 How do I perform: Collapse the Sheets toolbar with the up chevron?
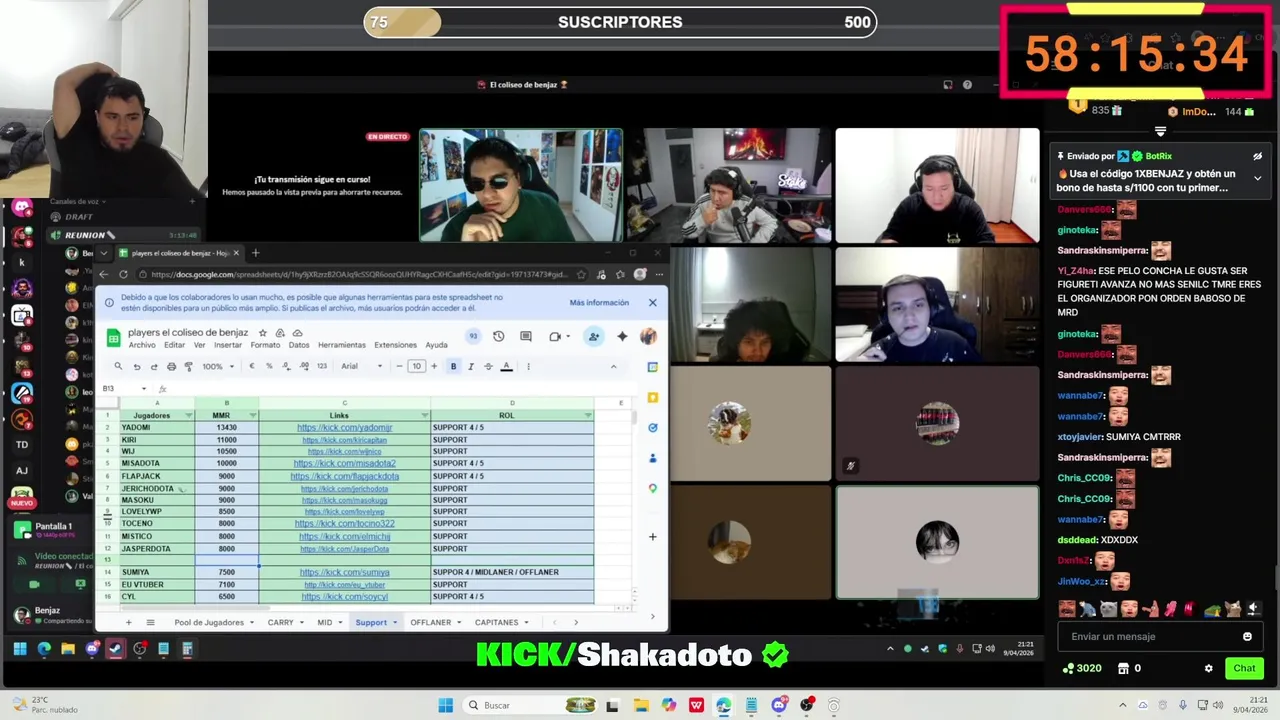[613, 366]
